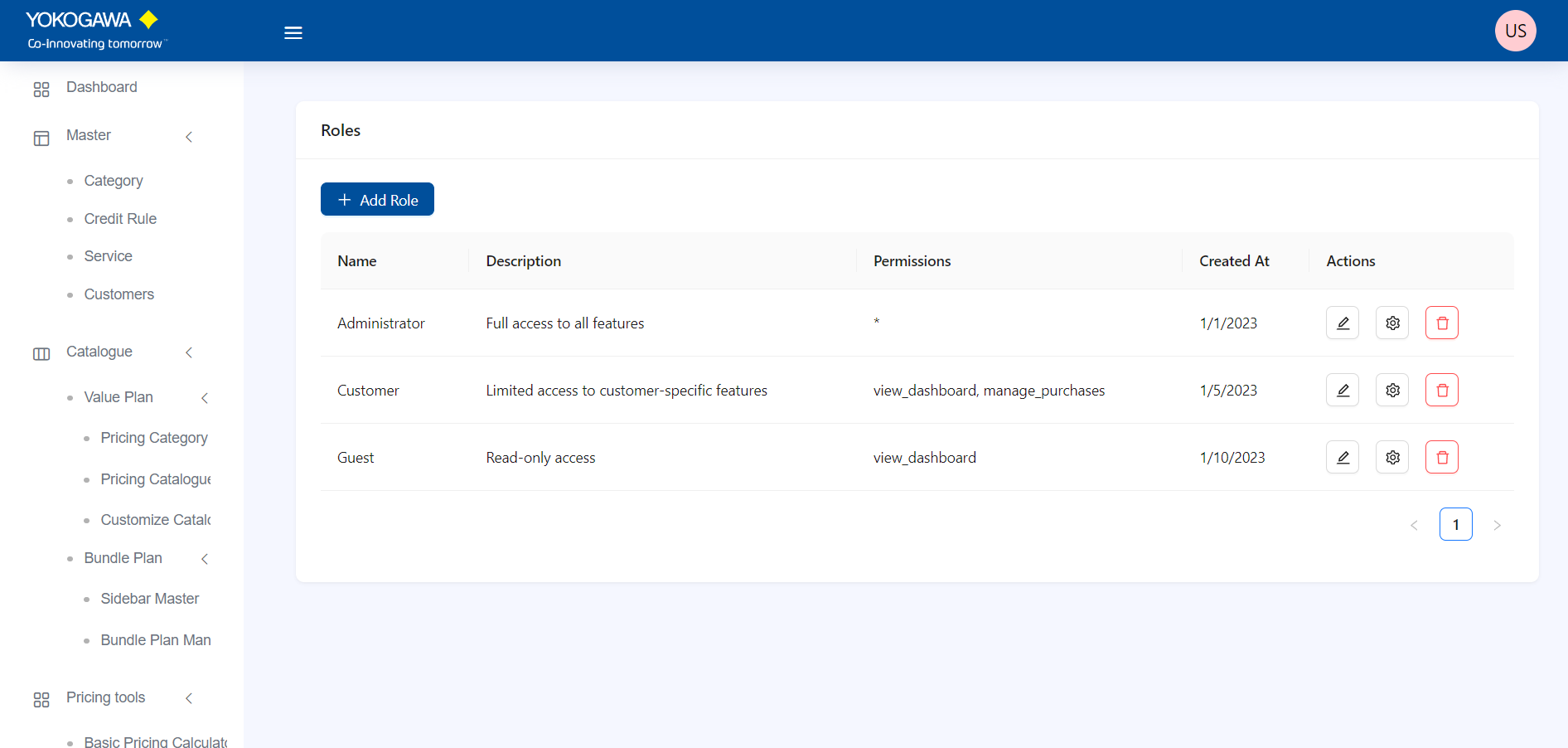Go to previous page of roles
The width and height of the screenshot is (1568, 748).
pos(1414,525)
